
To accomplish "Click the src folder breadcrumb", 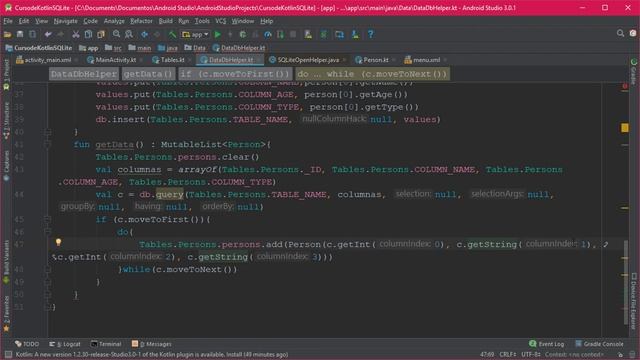I will tap(113, 48).
